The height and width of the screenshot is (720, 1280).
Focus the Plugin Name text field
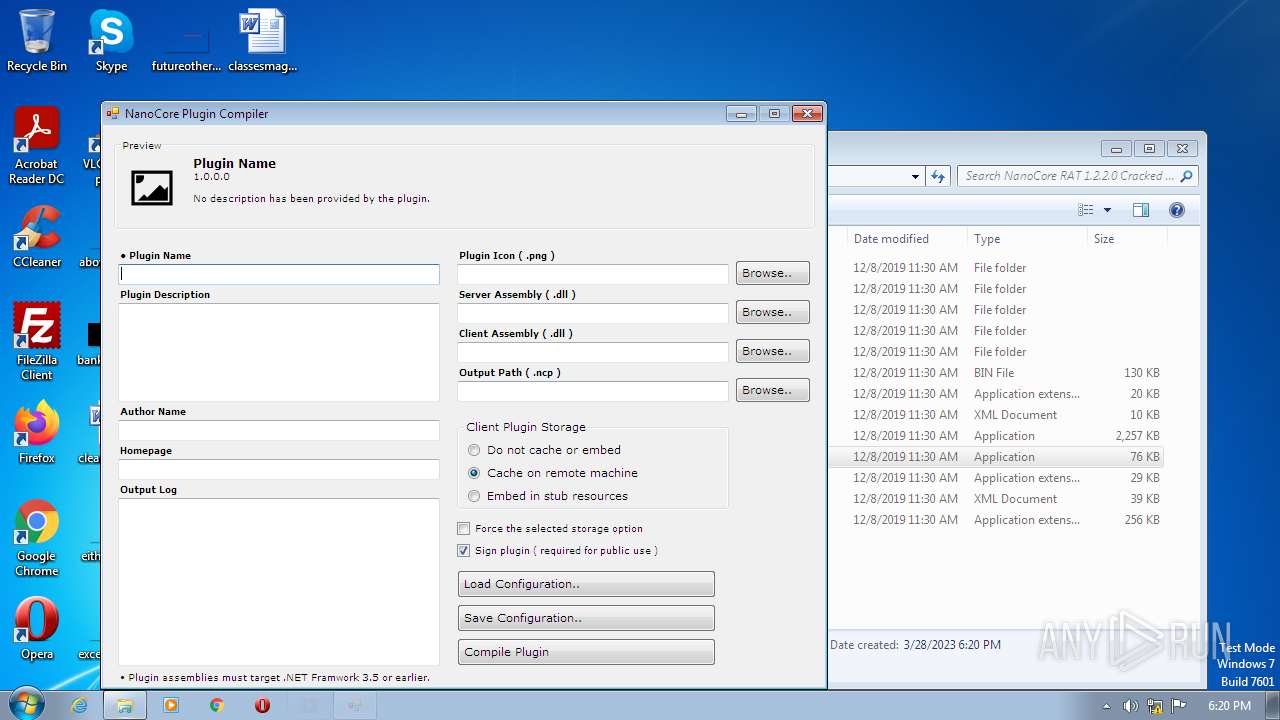[279, 273]
